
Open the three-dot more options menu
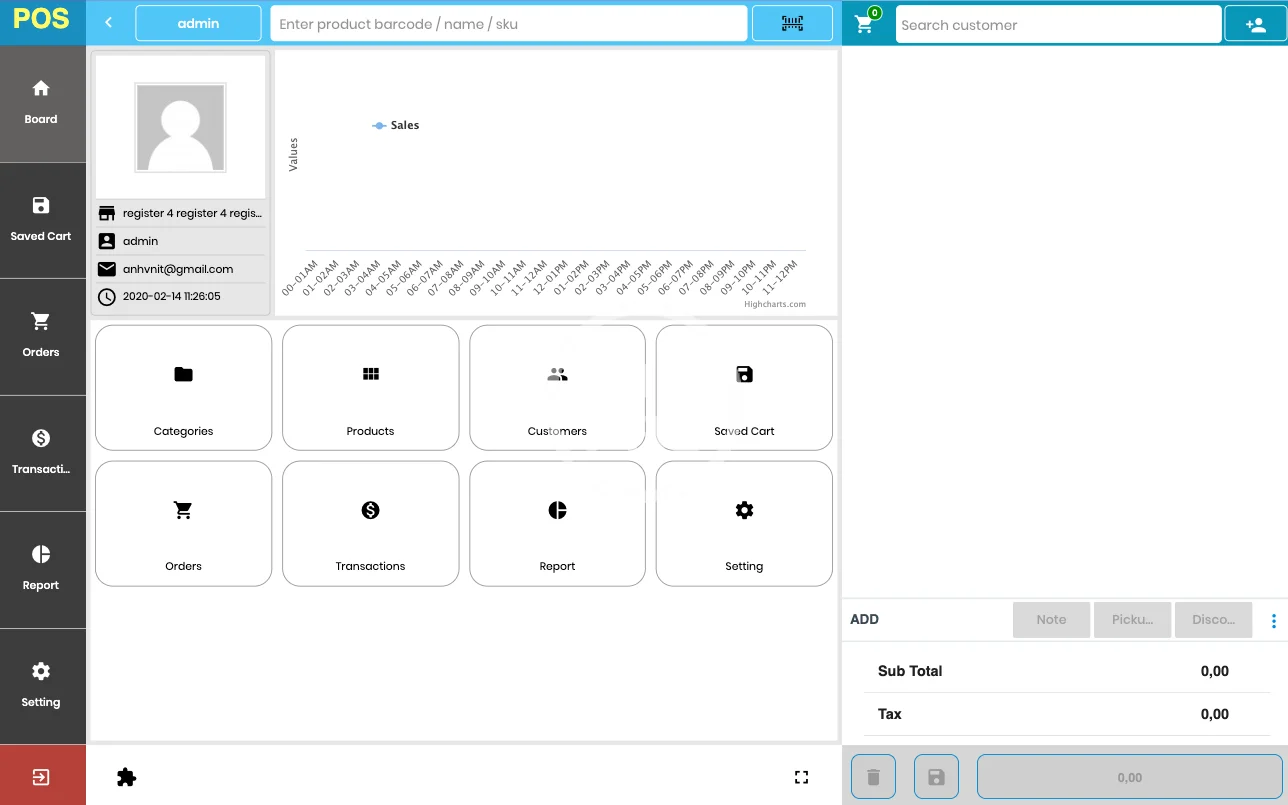1273,621
